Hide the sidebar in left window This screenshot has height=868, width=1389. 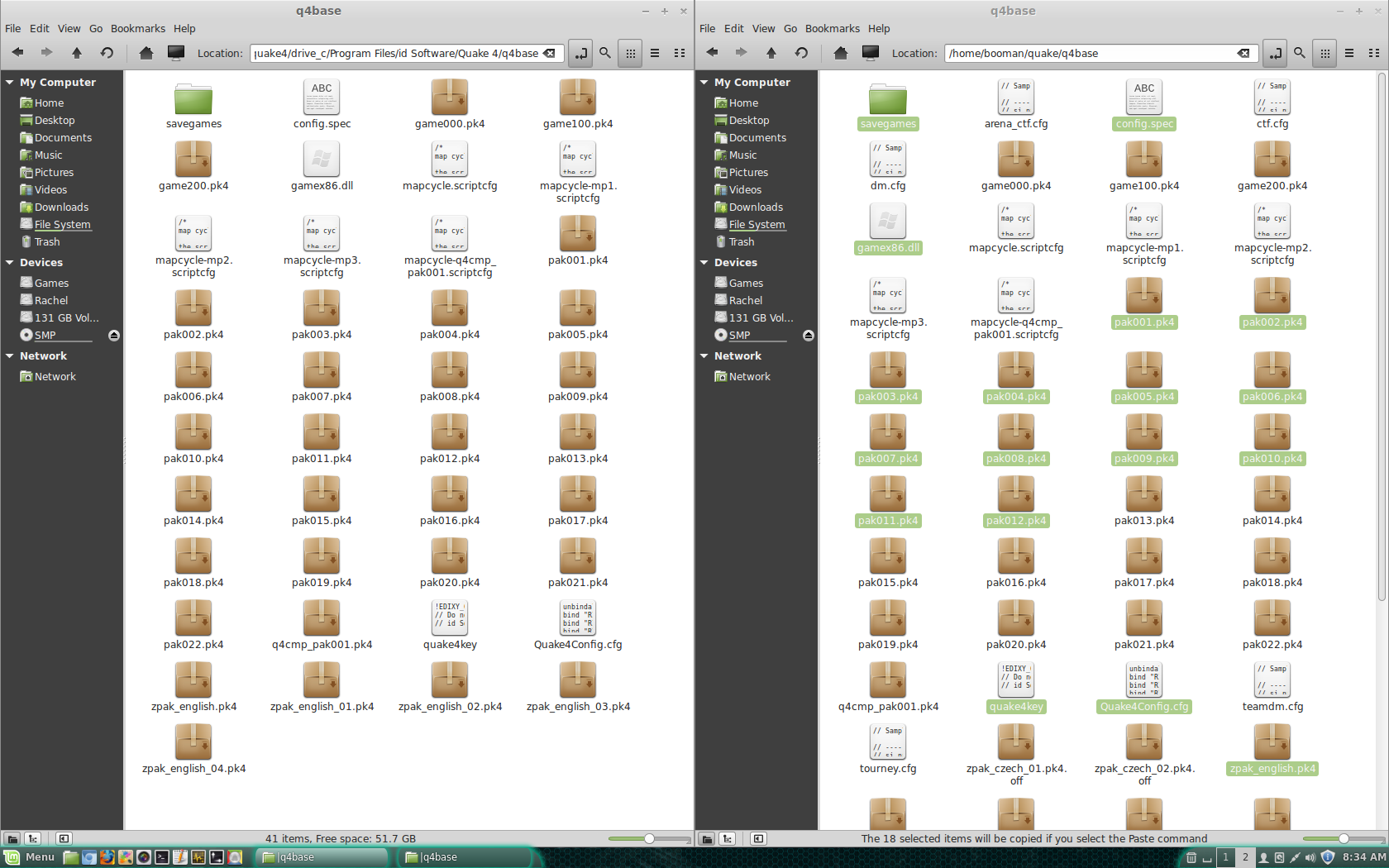(x=64, y=838)
